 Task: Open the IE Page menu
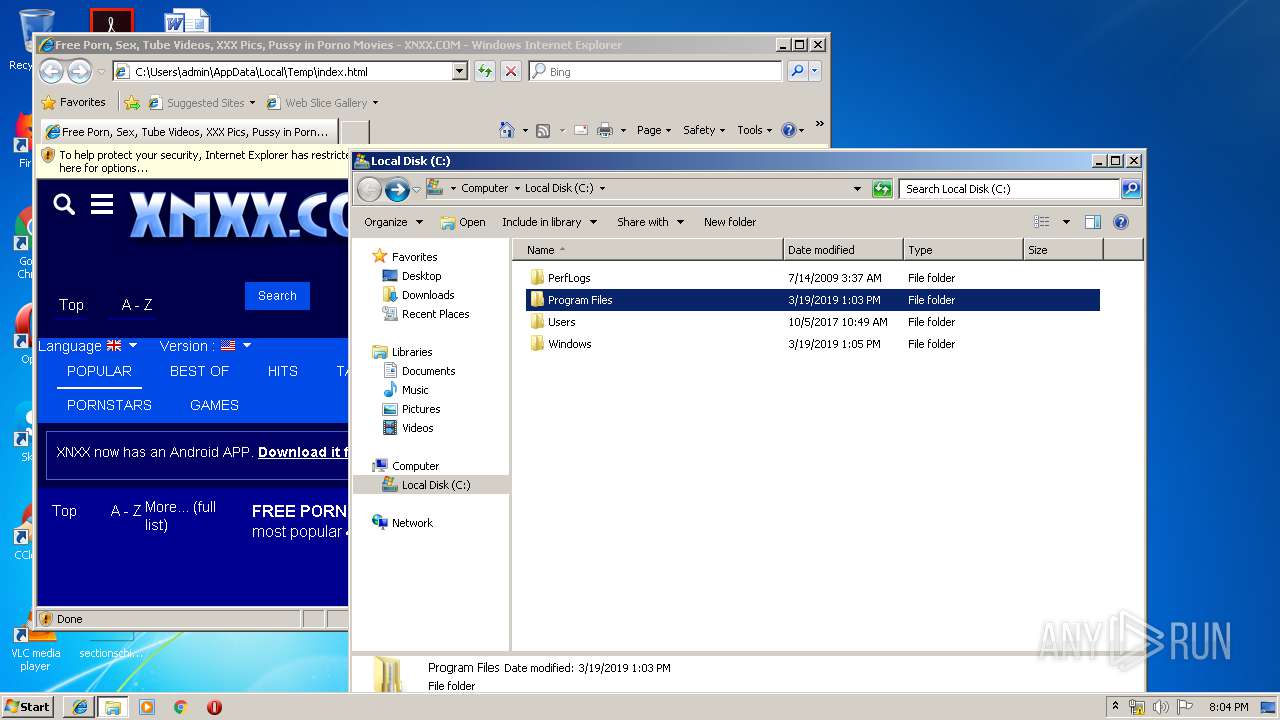point(654,130)
